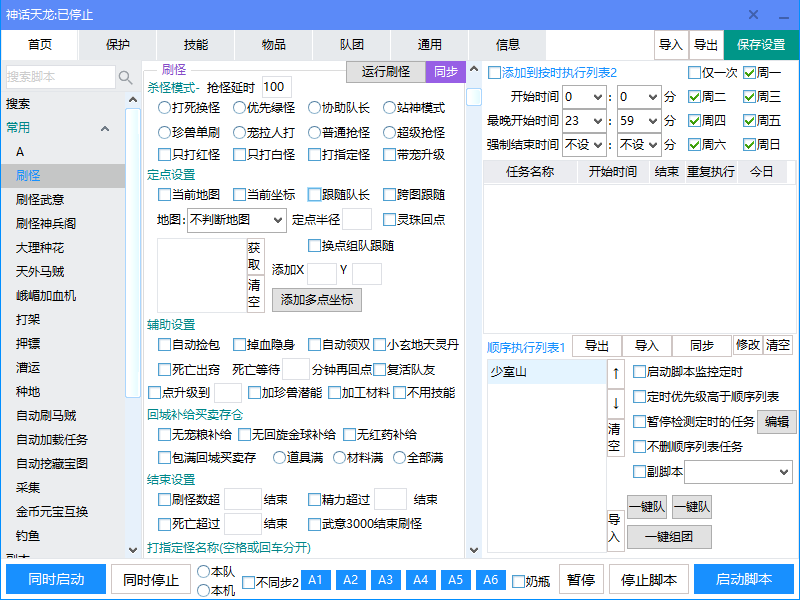Start script with 启动脚本
Viewport: 800px width, 600px height.
pyautogui.click(x=744, y=580)
